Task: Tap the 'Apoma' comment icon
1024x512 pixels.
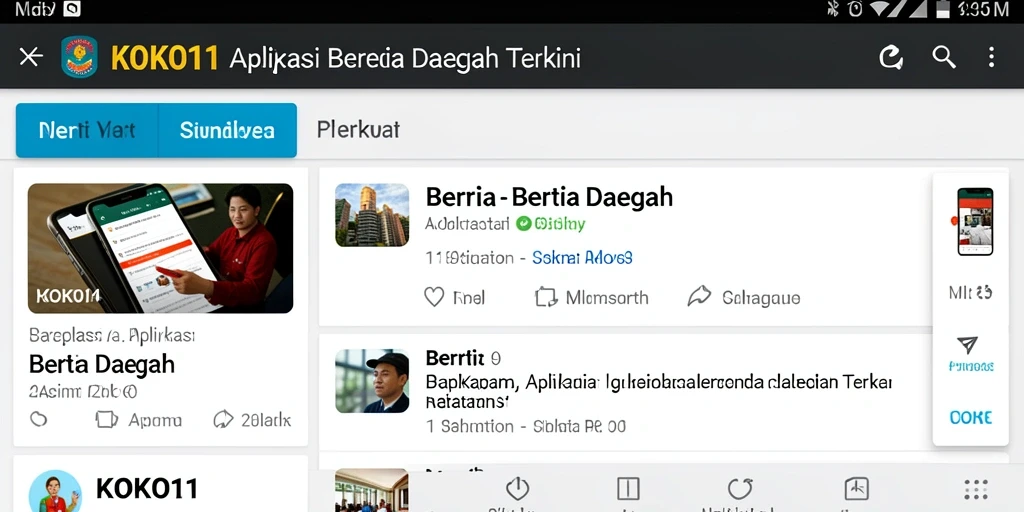Action: tap(106, 419)
